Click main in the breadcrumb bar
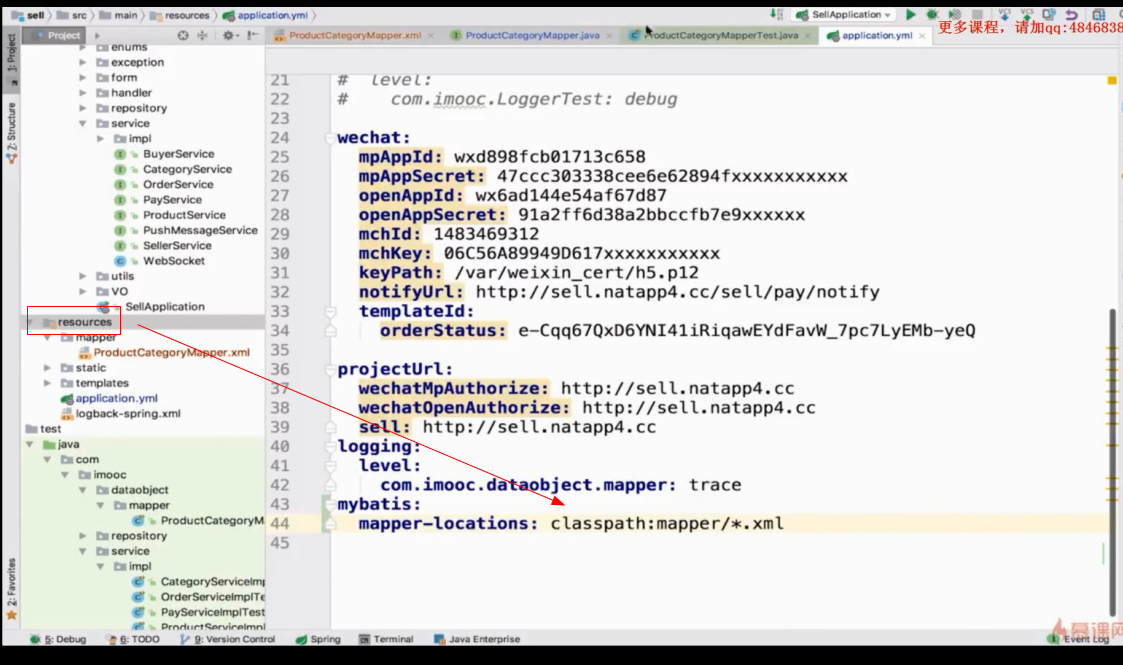This screenshot has height=665, width=1123. pos(118,15)
